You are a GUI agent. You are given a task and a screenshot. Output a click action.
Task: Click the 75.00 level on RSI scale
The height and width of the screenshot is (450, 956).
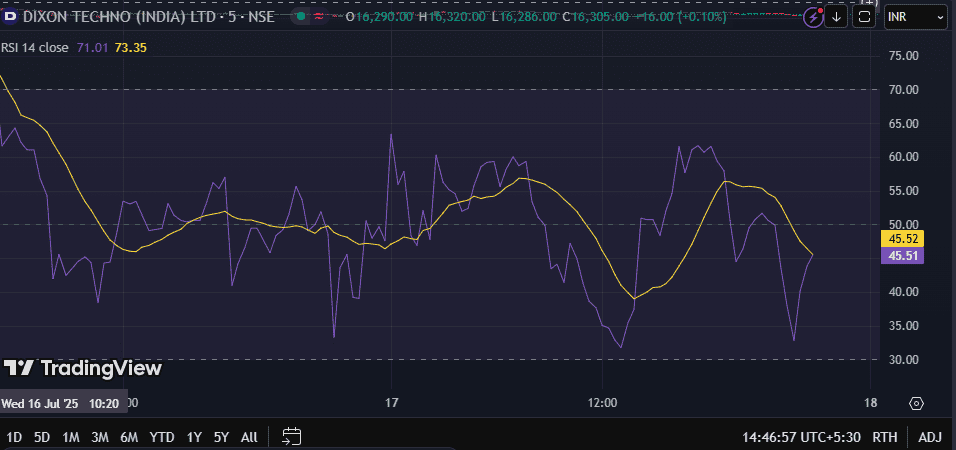[904, 56]
